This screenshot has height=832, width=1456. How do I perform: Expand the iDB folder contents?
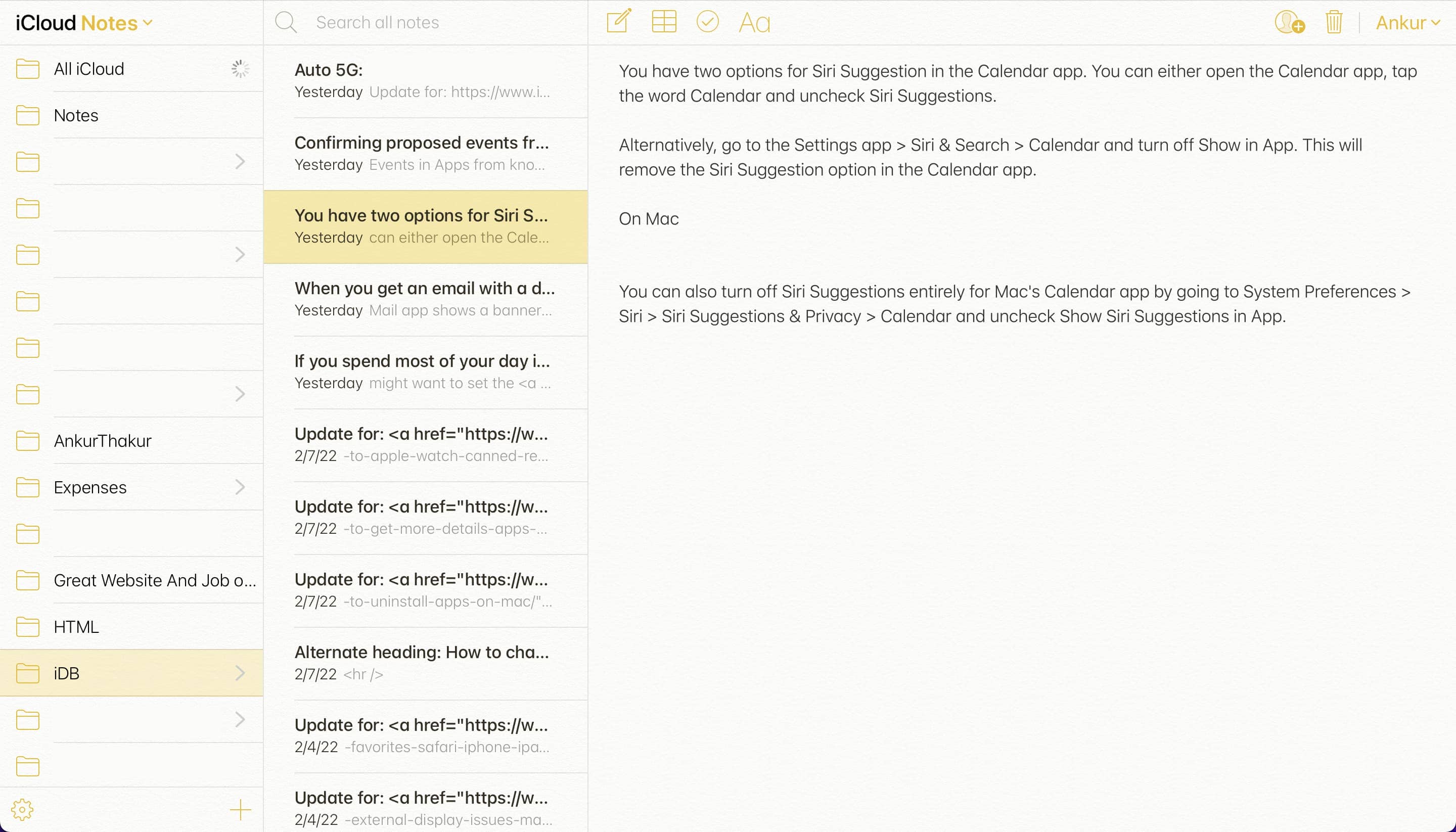coord(241,673)
